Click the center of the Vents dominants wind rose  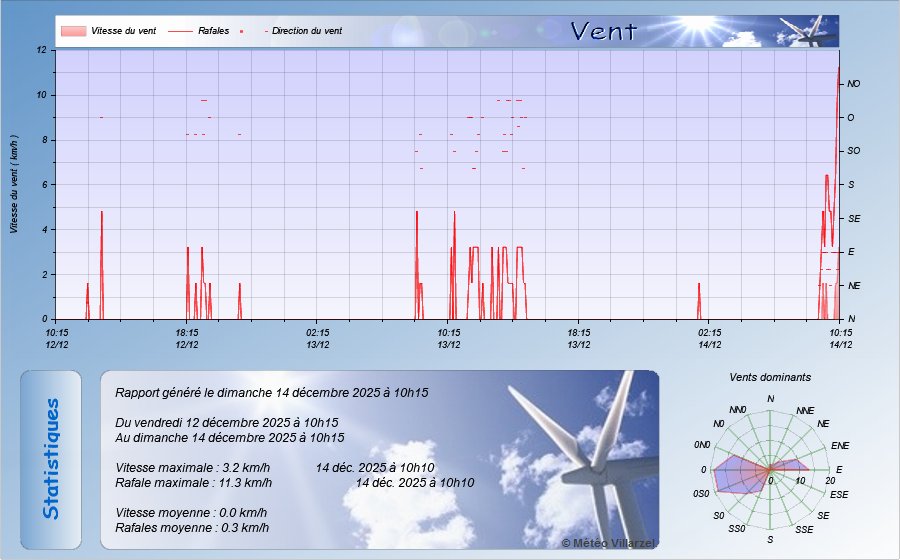coord(769,469)
